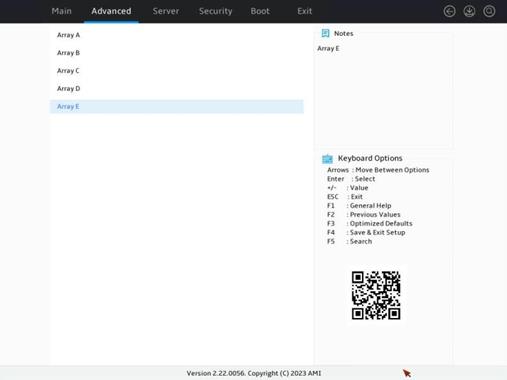Image resolution: width=507 pixels, height=380 pixels.
Task: Click "Array E" text in Notes panel
Action: 328,48
